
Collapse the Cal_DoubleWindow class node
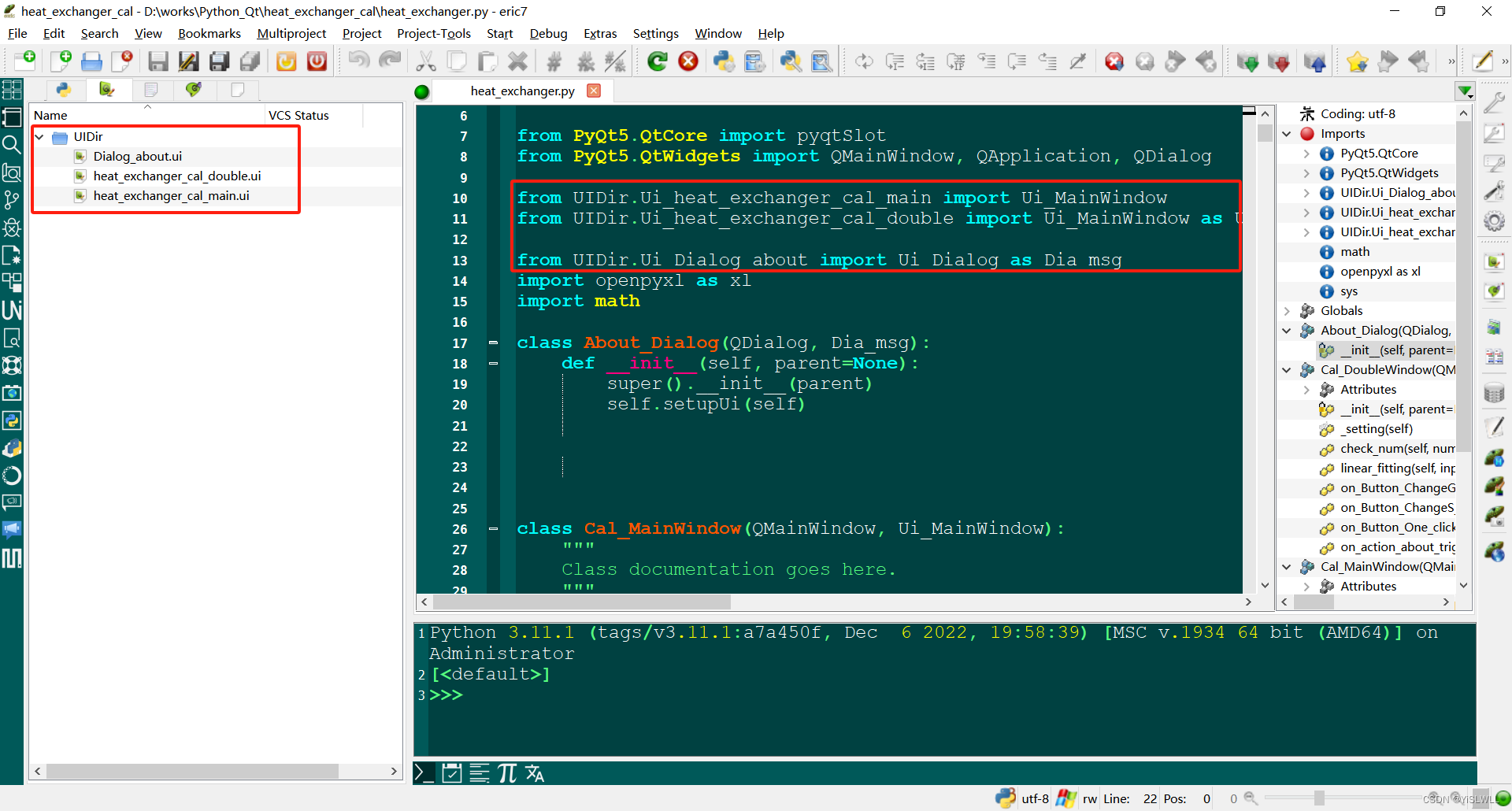1287,370
